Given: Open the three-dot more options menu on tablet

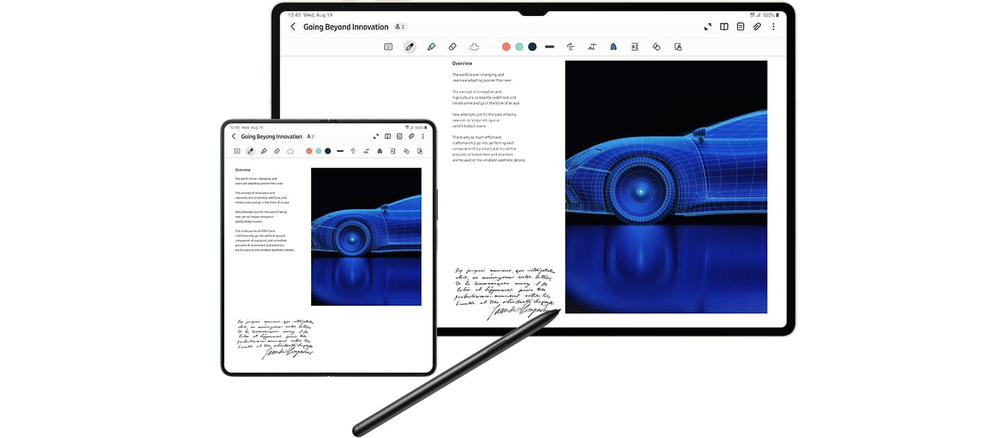Looking at the screenshot, I should point(774,27).
